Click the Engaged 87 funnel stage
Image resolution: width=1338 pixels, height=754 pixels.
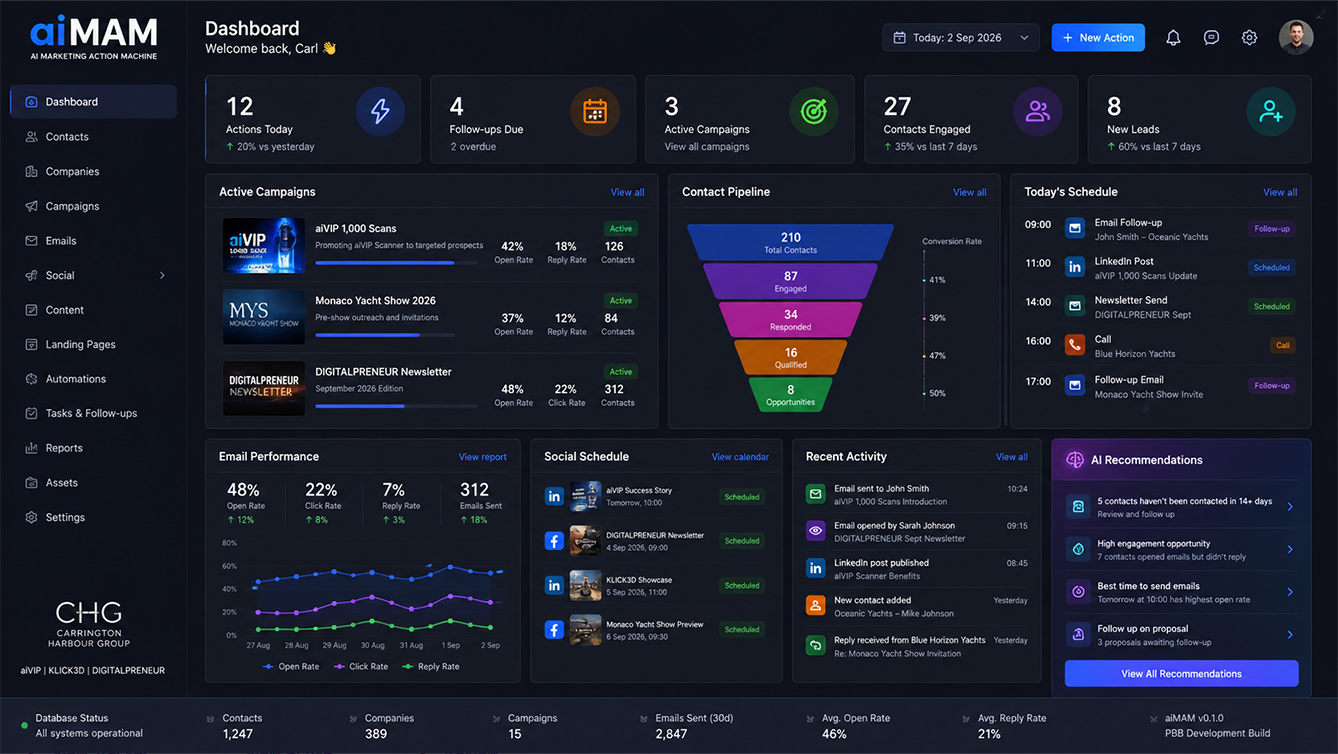[790, 281]
